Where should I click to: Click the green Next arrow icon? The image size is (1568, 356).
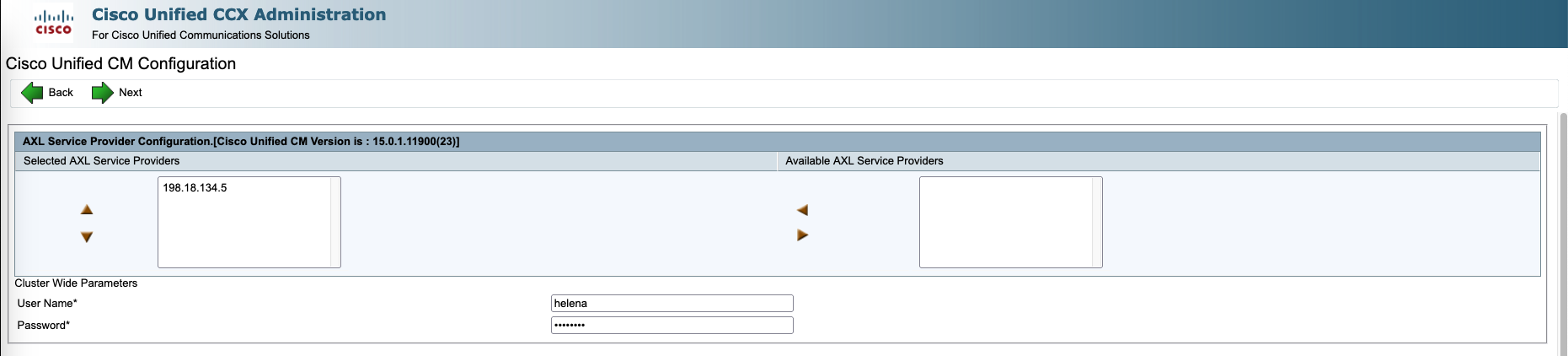coord(102,93)
